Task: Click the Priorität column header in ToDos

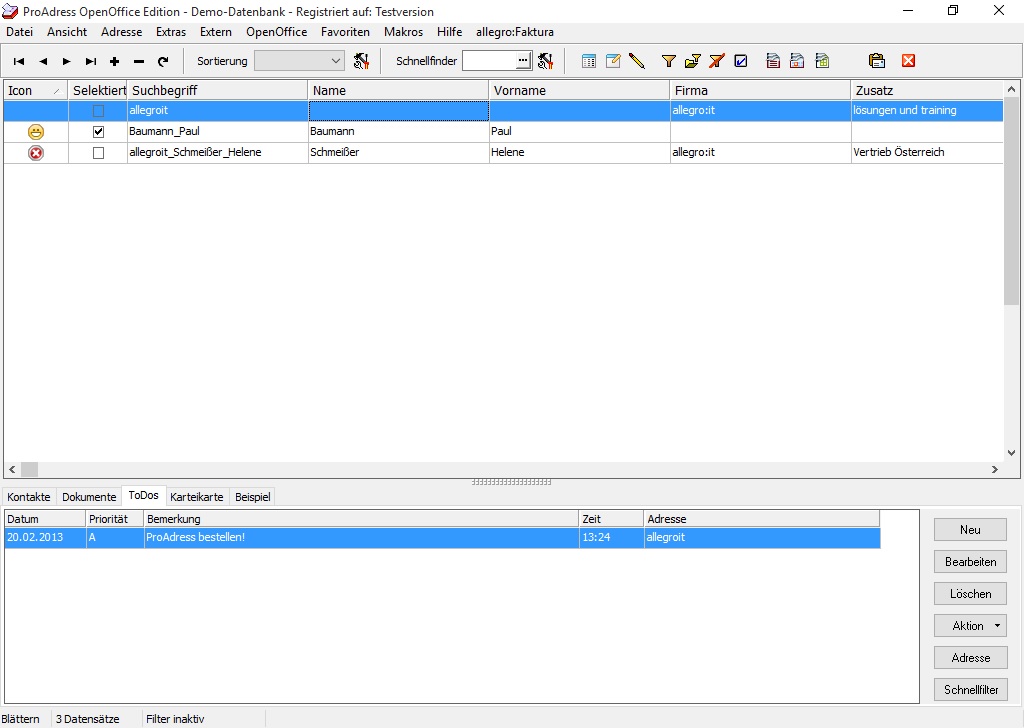Action: pyautogui.click(x=115, y=519)
